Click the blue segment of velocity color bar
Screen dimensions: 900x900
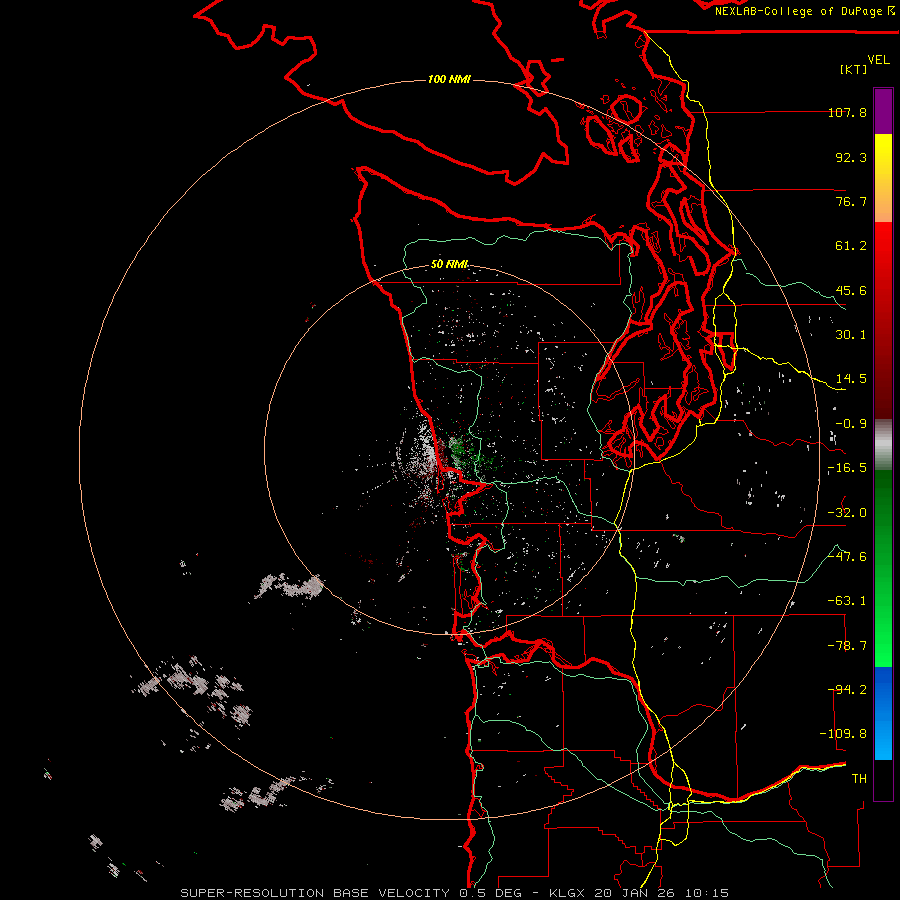tap(883, 713)
